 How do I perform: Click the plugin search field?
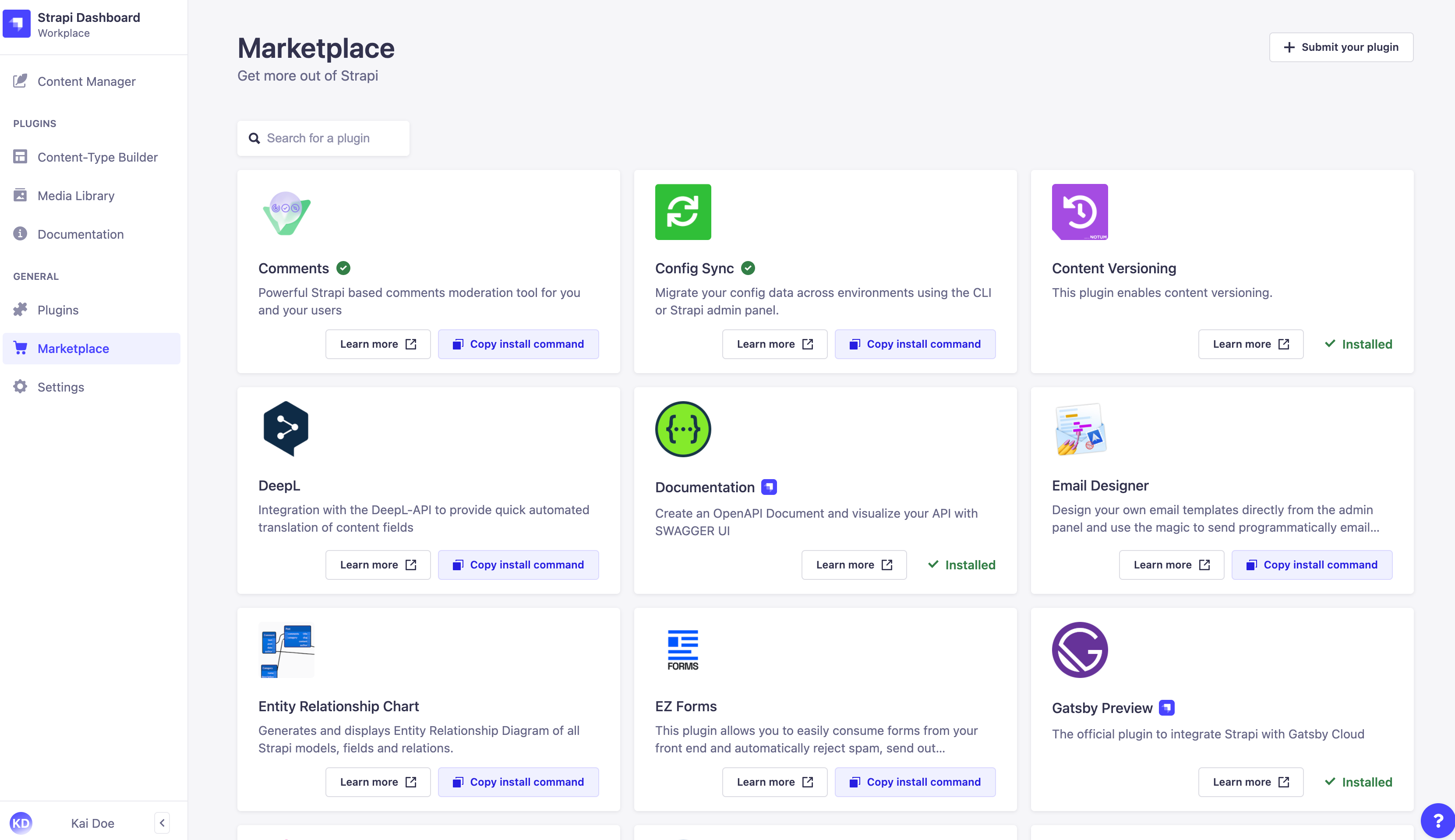323,138
